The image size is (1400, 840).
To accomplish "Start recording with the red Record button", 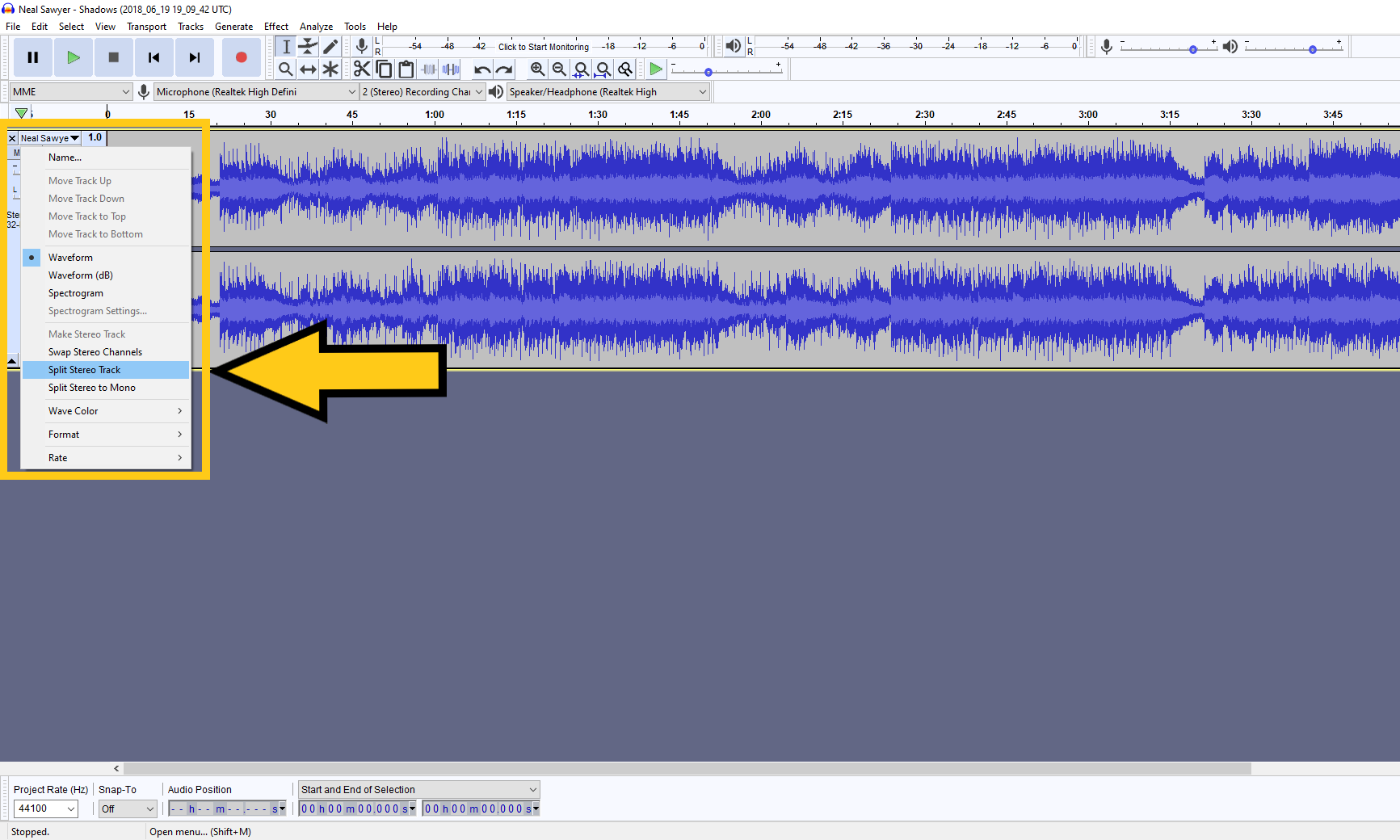I will coord(240,57).
